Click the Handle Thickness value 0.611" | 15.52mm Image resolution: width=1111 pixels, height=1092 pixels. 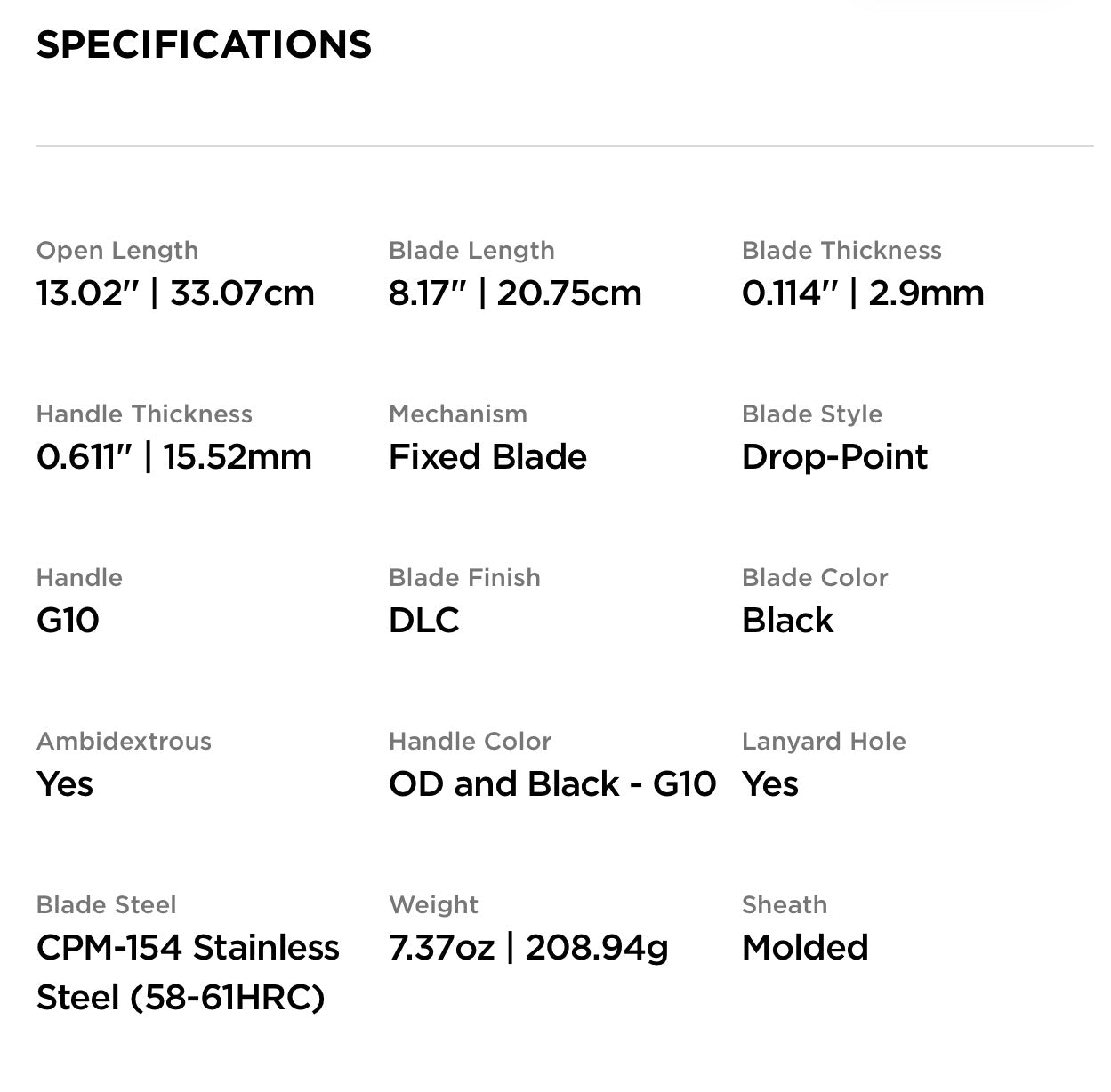pyautogui.click(x=174, y=456)
